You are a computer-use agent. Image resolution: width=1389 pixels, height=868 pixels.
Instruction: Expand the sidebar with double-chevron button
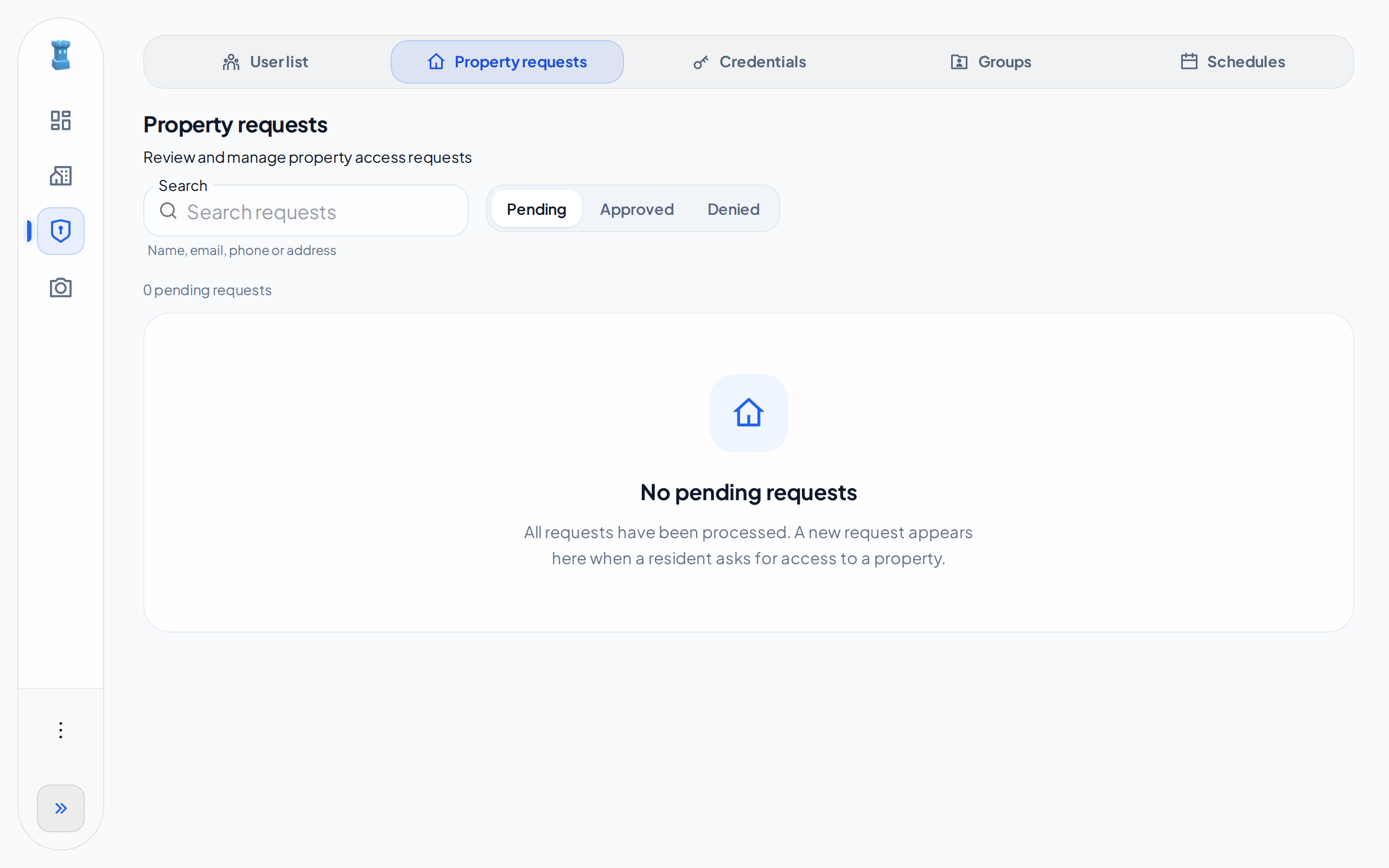[61, 808]
